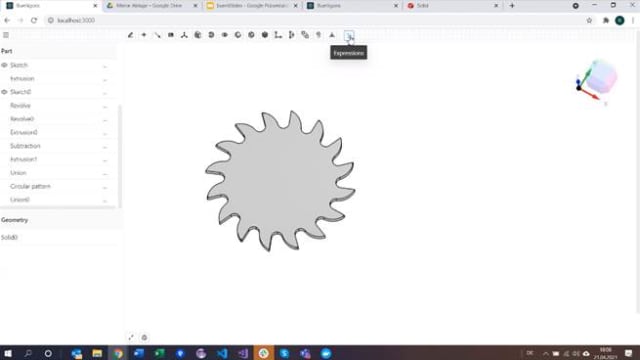Open Visual Studio Code from taskbar
The image size is (640, 360).
tap(222, 353)
